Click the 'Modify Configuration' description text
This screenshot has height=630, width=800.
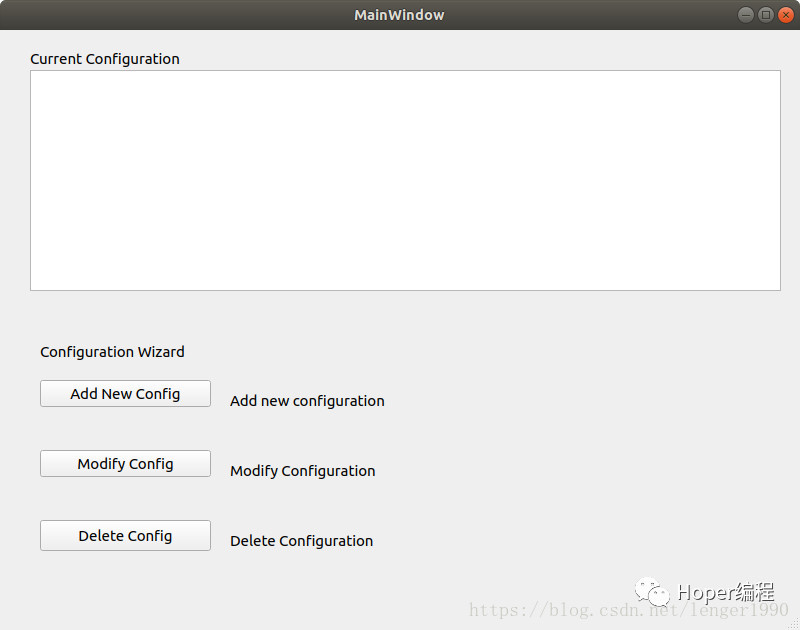point(303,471)
